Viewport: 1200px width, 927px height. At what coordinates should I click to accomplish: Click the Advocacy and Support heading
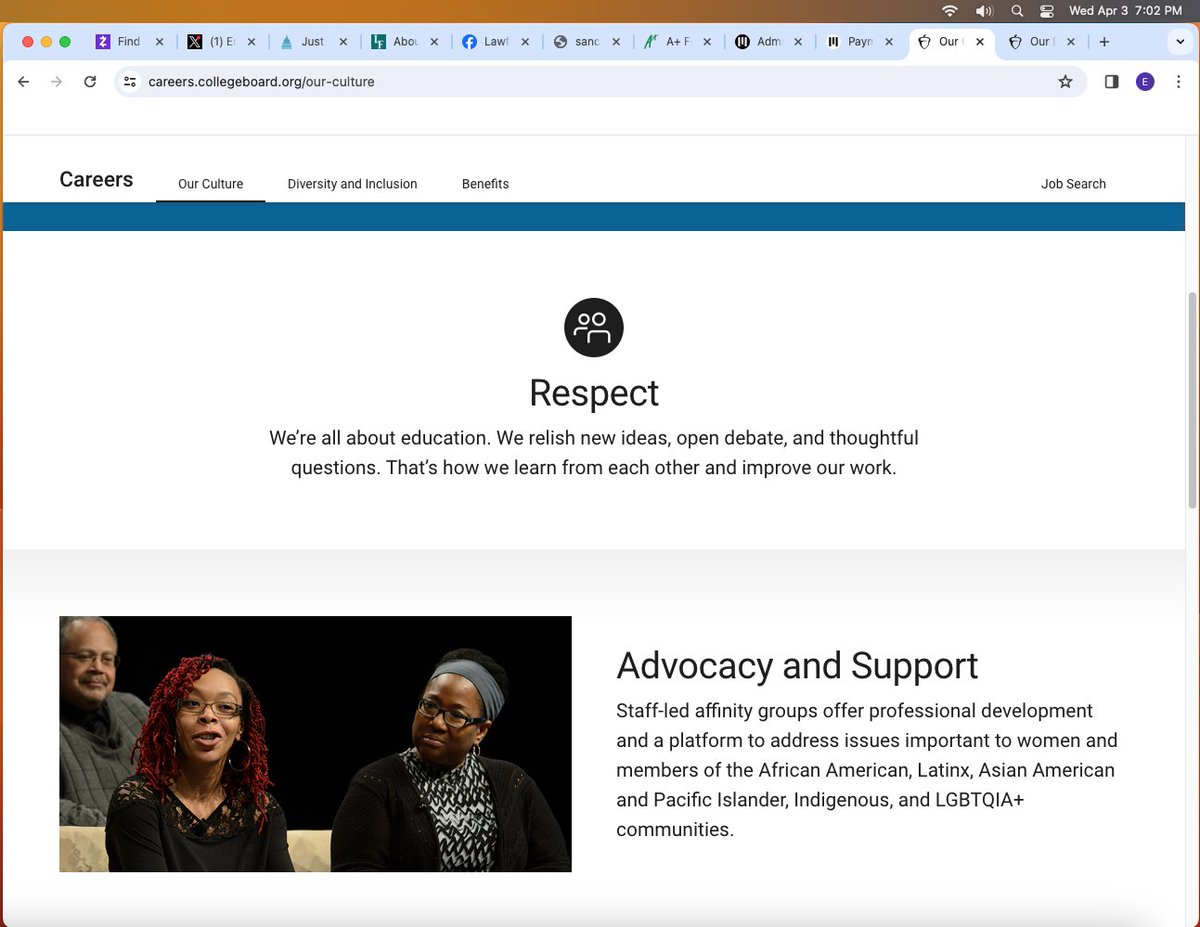coord(797,666)
